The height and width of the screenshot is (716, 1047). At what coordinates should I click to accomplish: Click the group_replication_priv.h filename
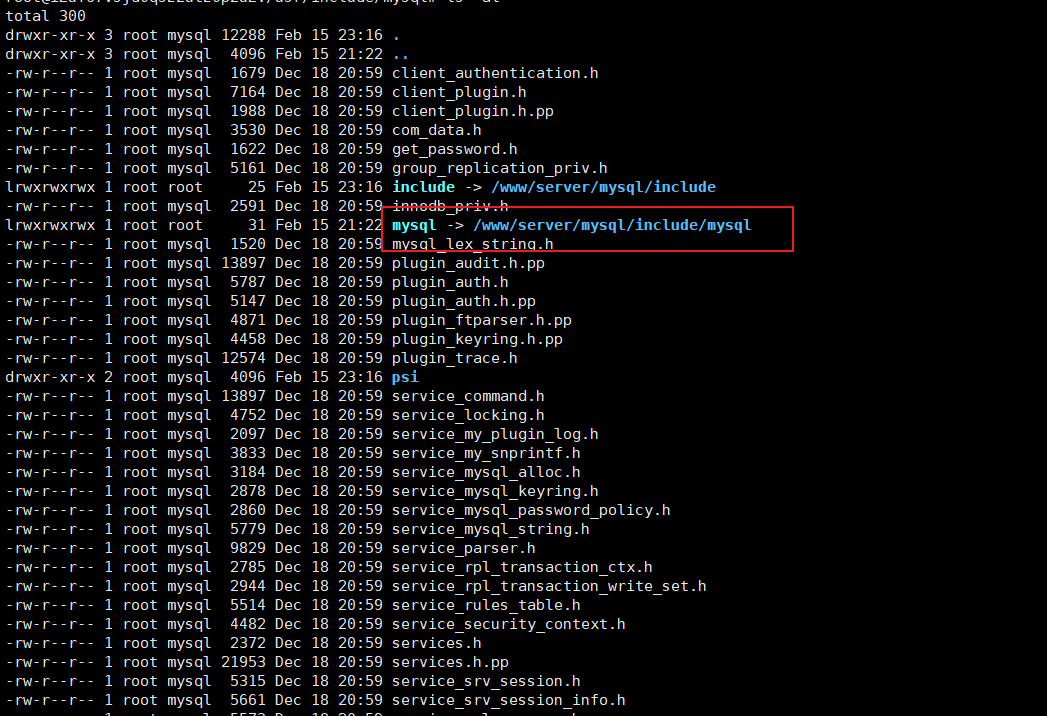point(499,168)
